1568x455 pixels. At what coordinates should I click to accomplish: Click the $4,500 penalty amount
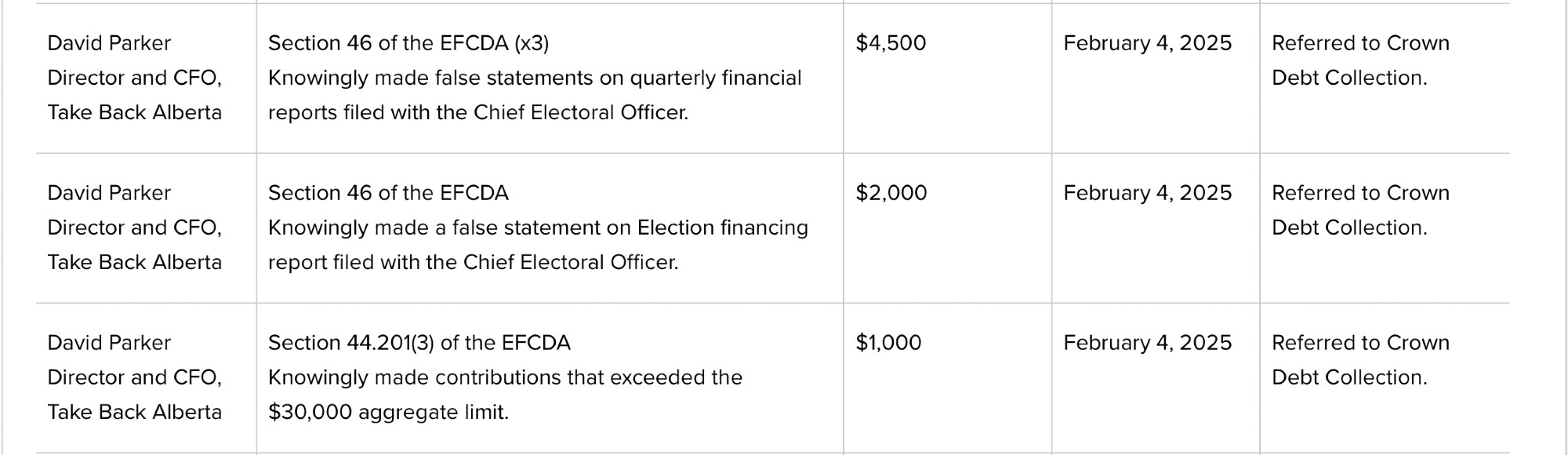coord(891,43)
